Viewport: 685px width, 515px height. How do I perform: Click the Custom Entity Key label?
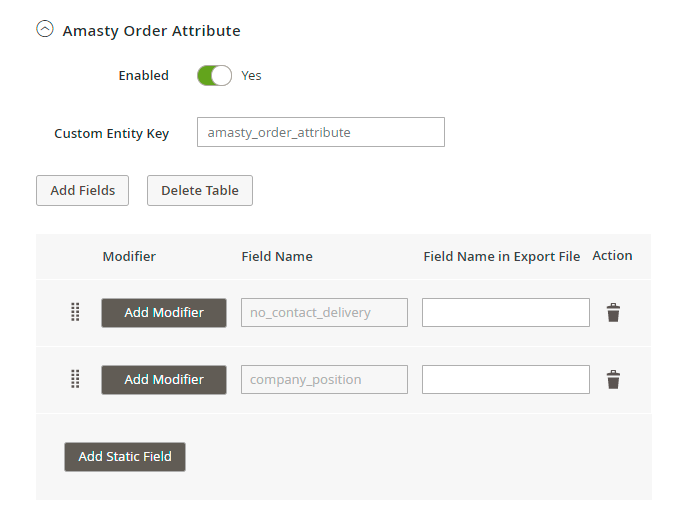(111, 134)
